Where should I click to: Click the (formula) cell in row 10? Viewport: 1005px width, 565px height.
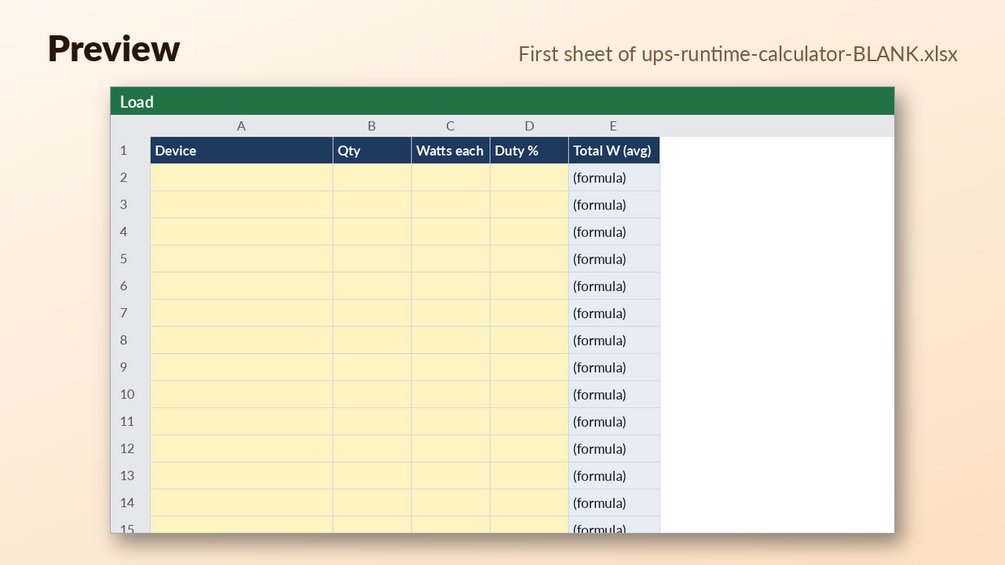[614, 395]
